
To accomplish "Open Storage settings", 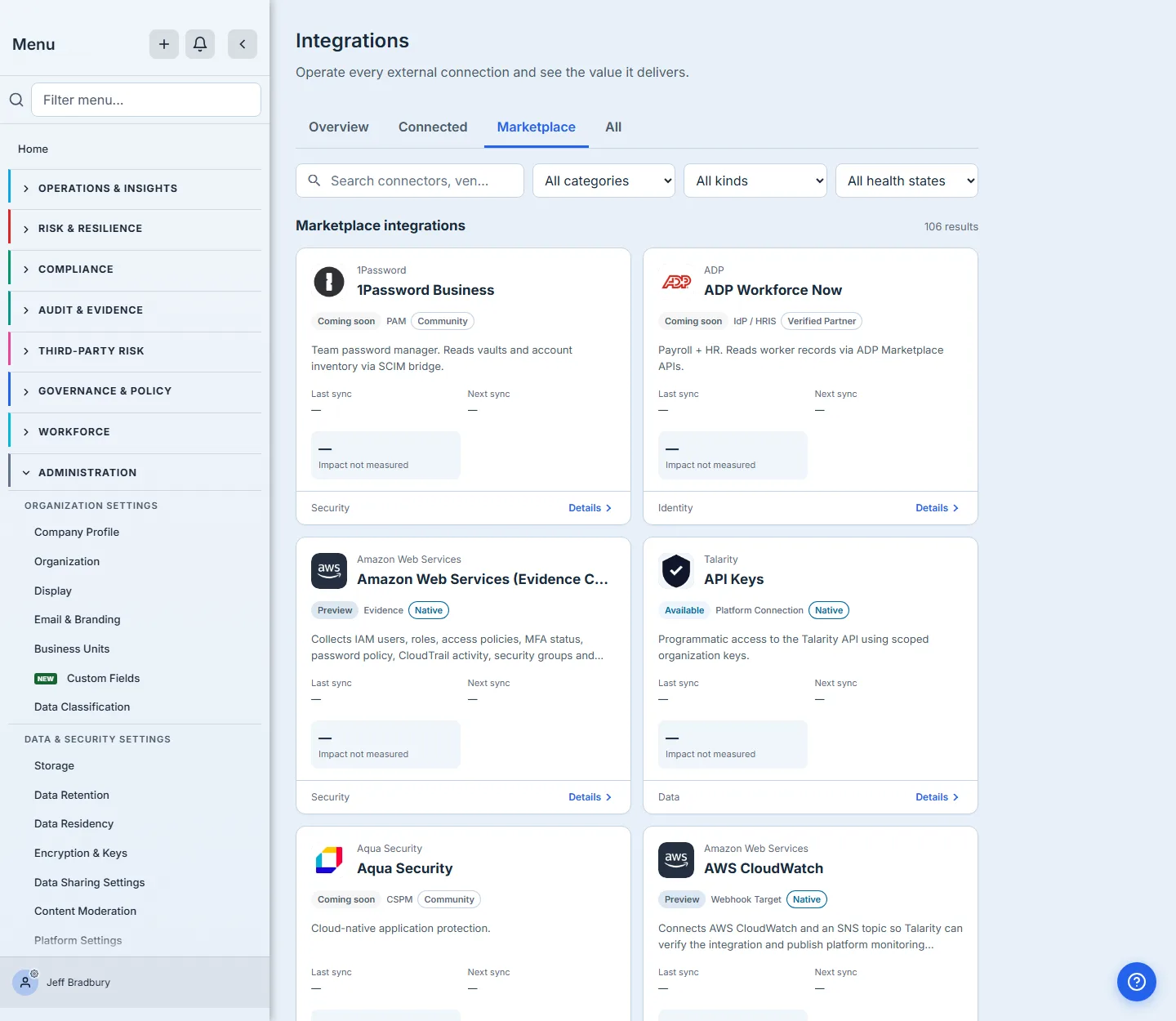I will tap(54, 766).
